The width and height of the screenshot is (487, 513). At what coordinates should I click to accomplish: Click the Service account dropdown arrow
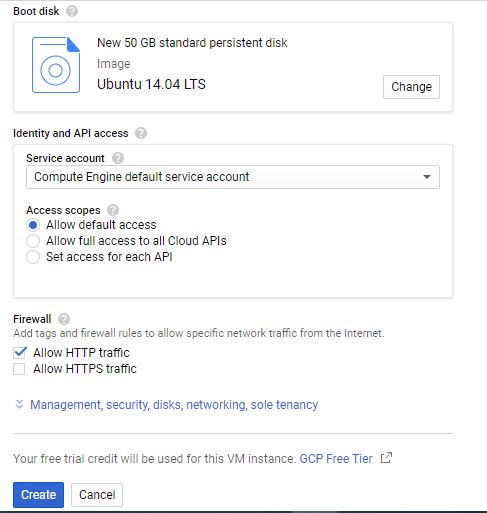click(x=427, y=177)
